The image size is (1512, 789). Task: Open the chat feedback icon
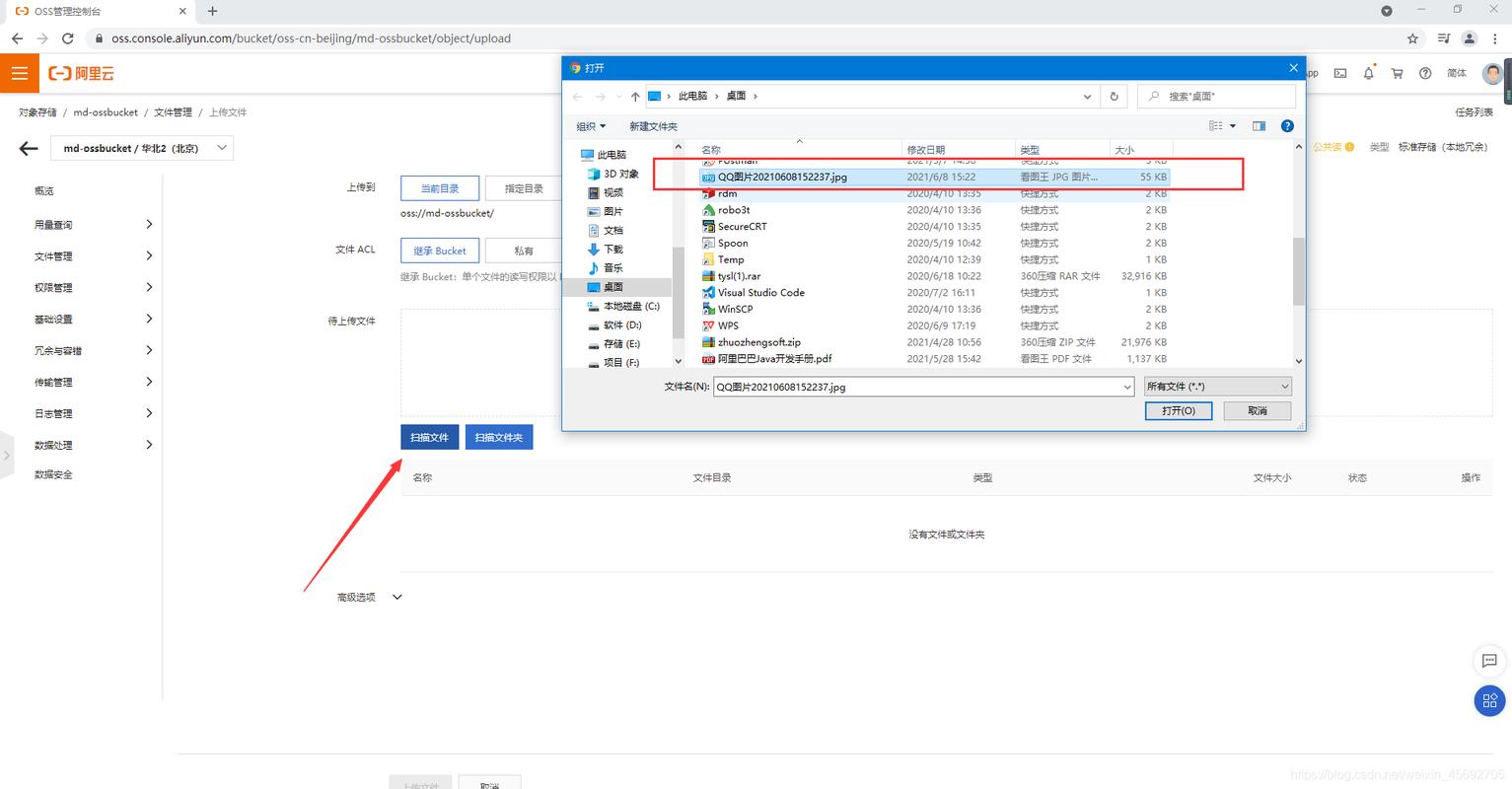coord(1489,661)
